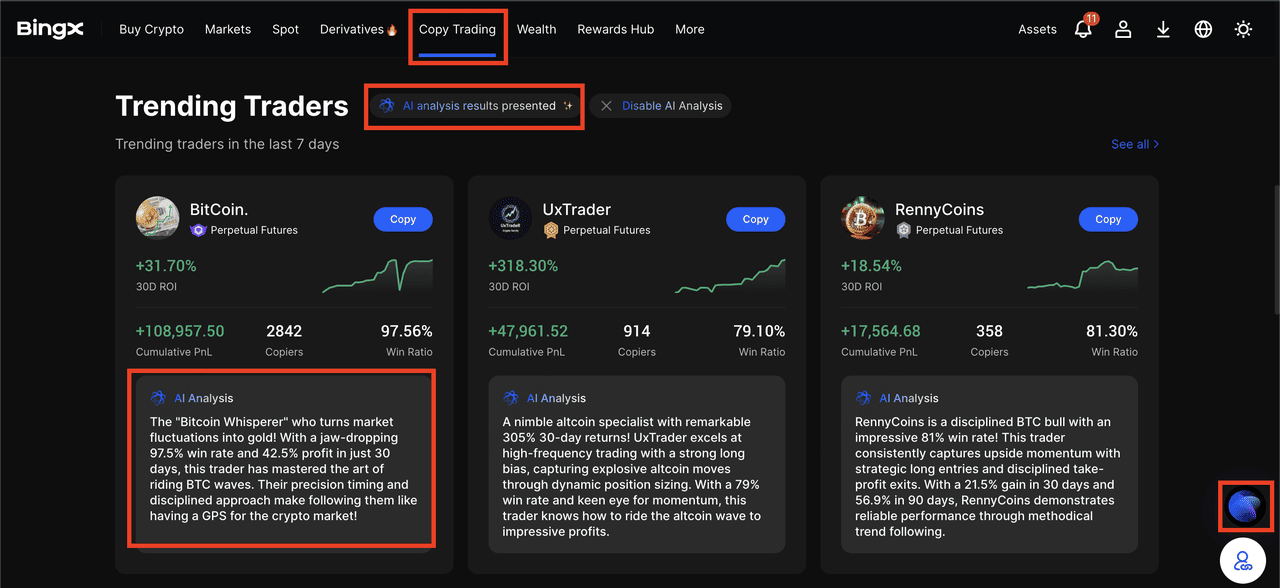
Task: Click the 97.56% win ratio
Action: coord(406,331)
